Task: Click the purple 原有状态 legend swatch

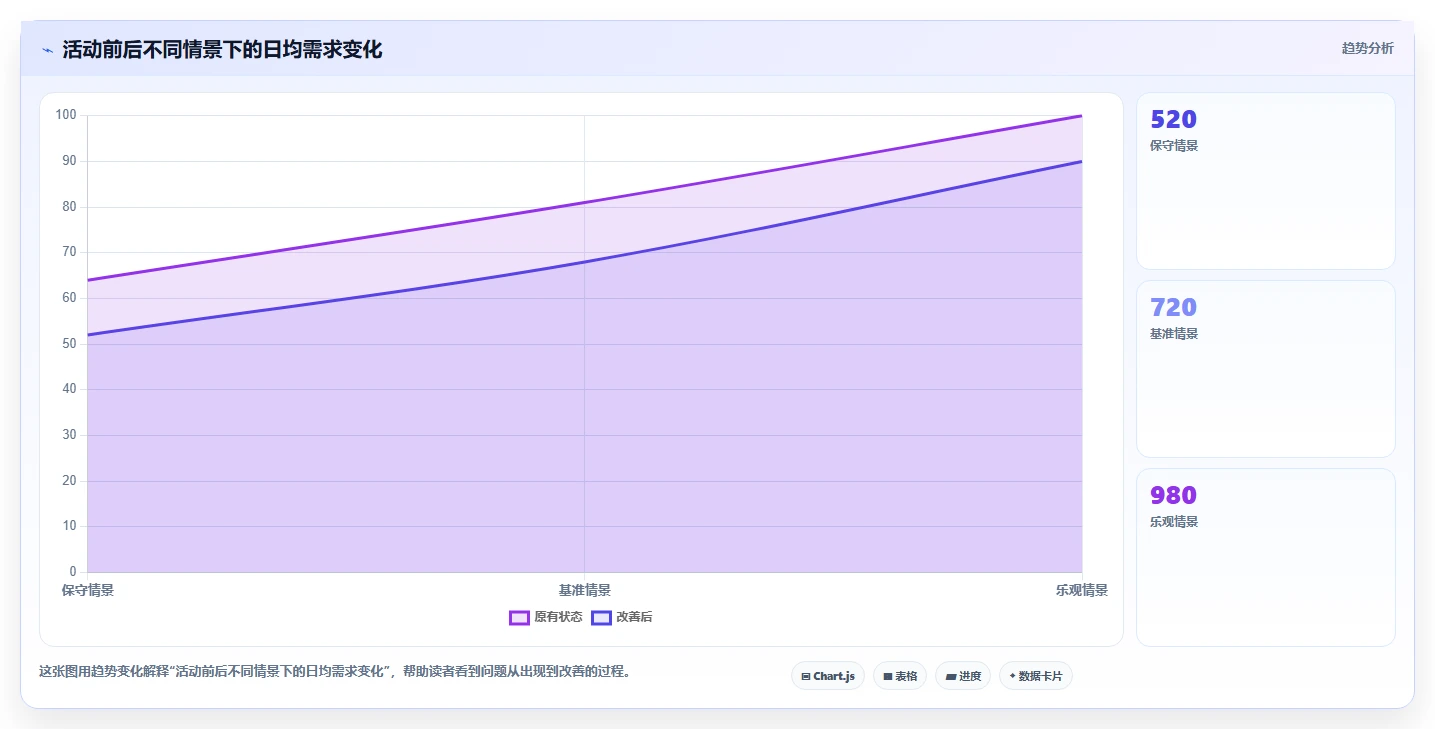Action: 519,618
